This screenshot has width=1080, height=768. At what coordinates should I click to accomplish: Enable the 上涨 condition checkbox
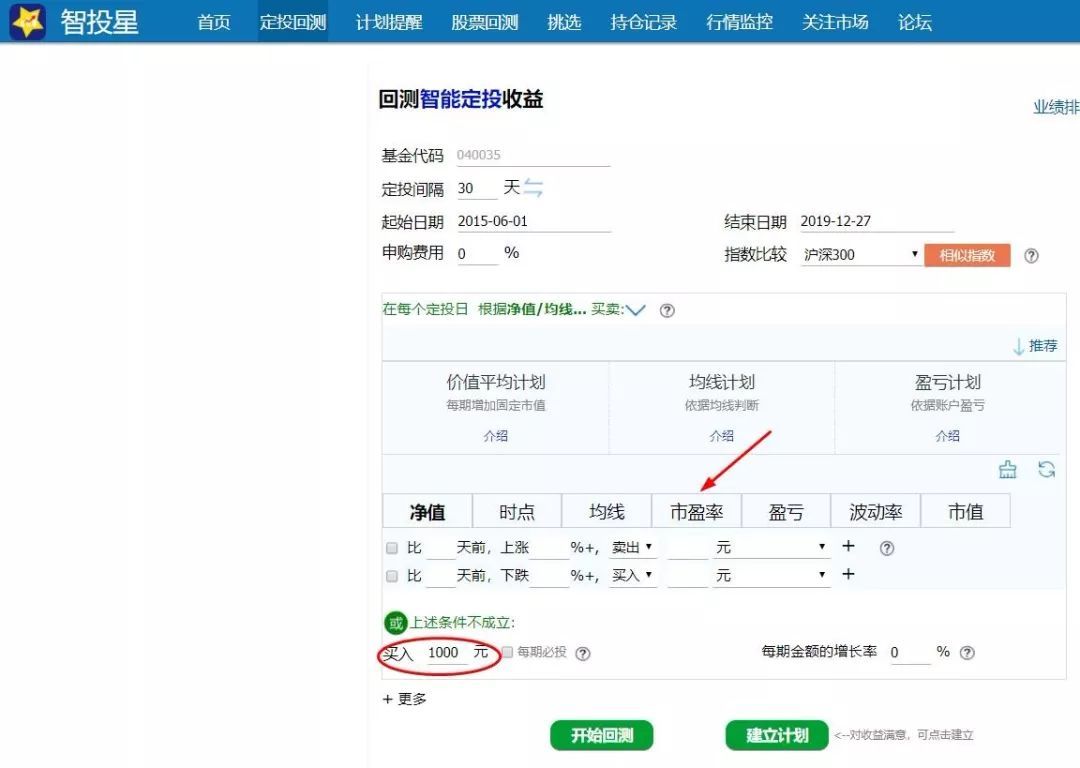pyautogui.click(x=392, y=548)
